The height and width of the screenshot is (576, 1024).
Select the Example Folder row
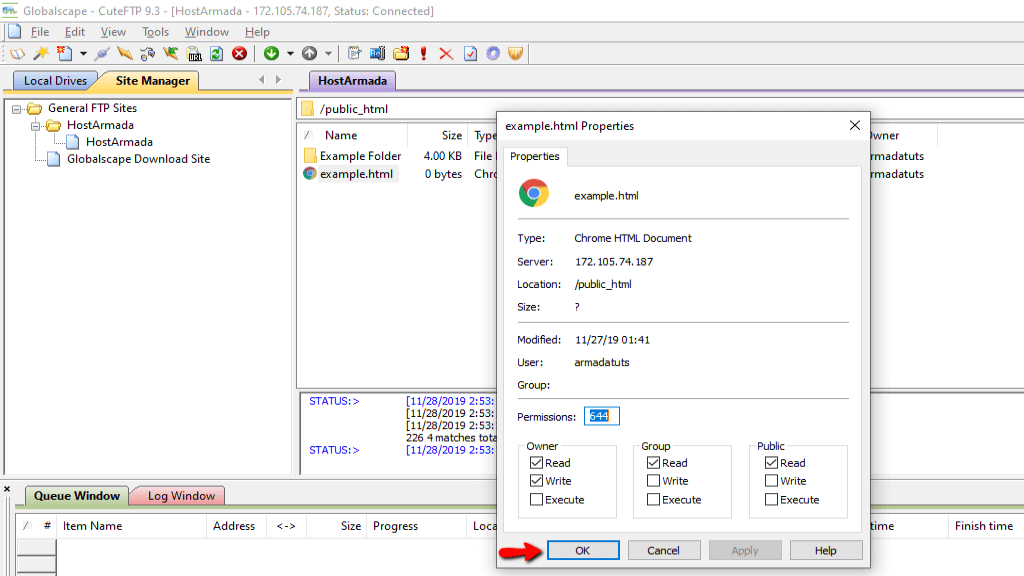coord(360,156)
